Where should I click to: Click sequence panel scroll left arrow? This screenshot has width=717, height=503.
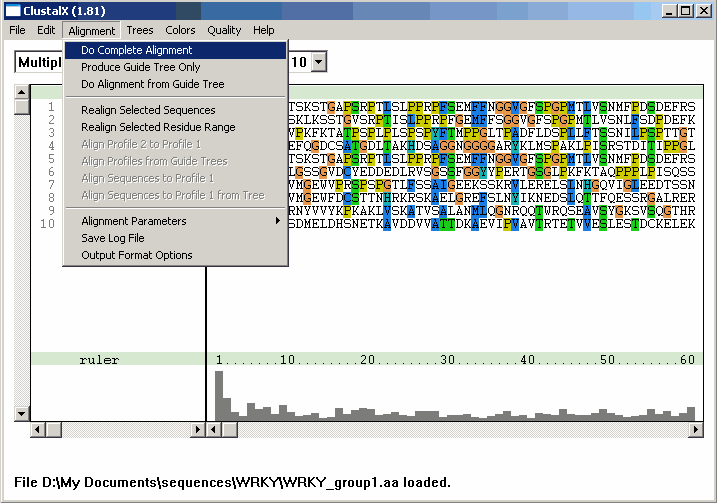pos(214,430)
